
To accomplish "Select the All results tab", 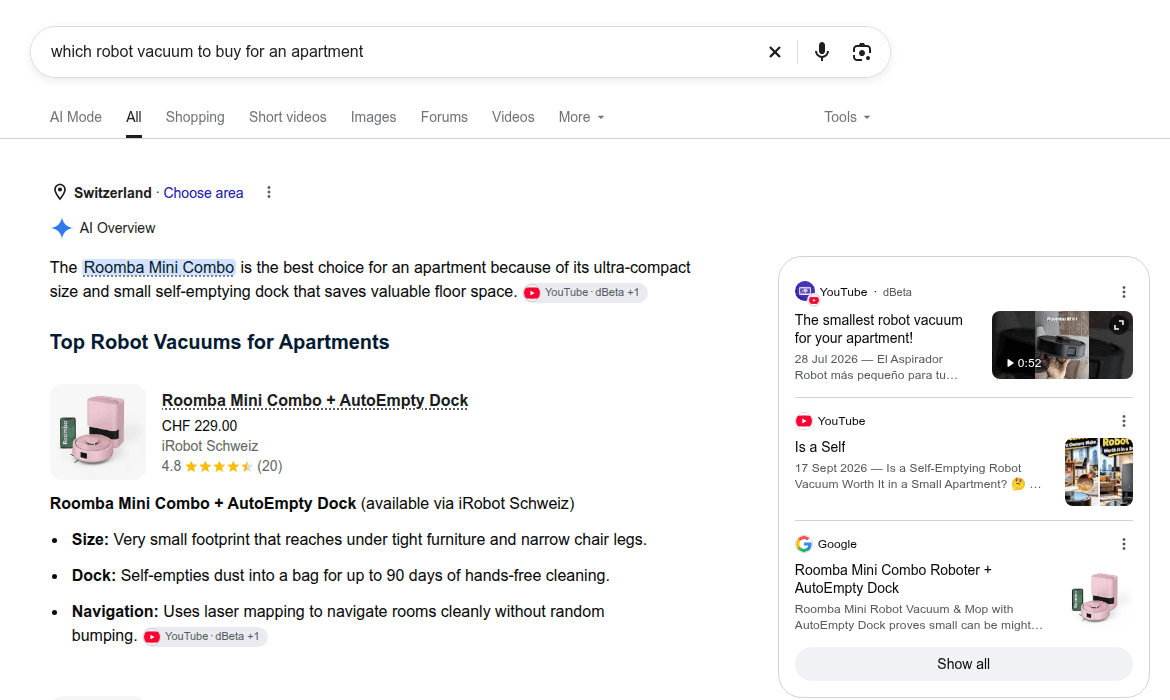I will click(x=134, y=117).
